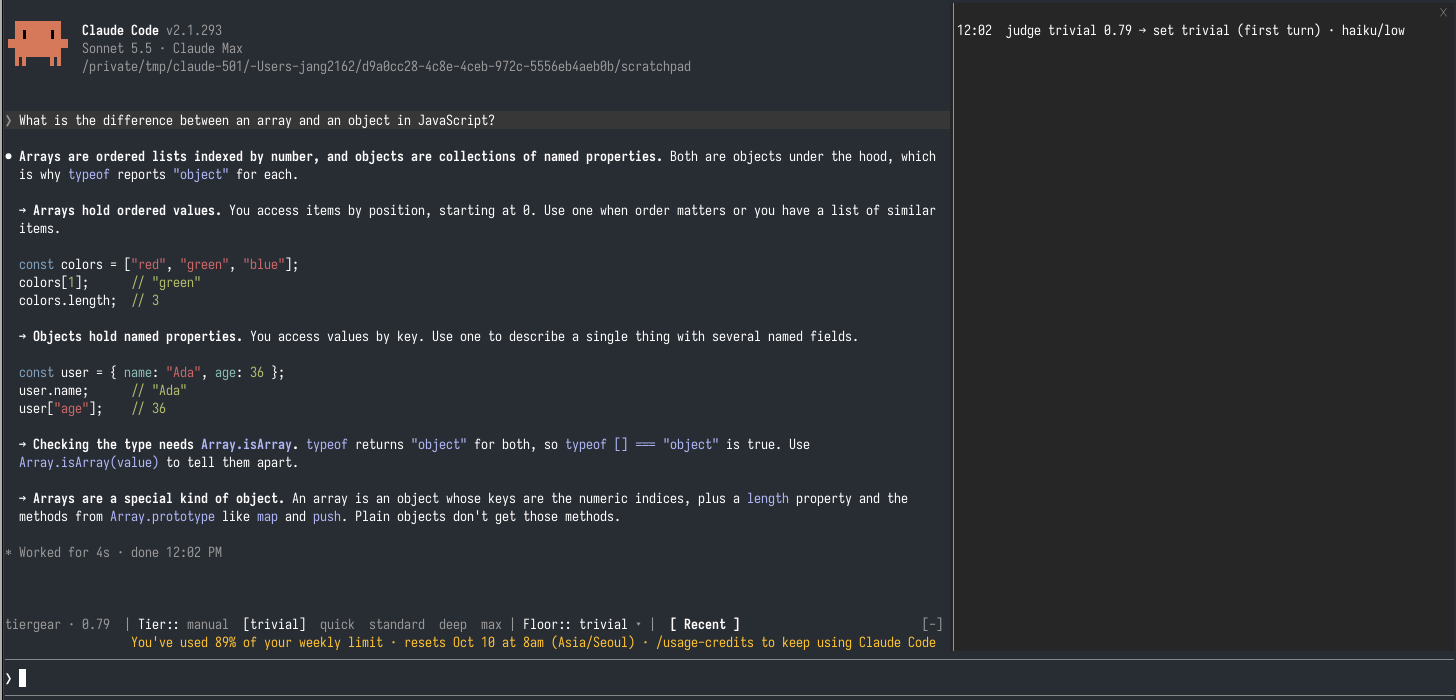The height and width of the screenshot is (700, 1456).
Task: Click the /usage-credits command link
Action: coord(701,642)
